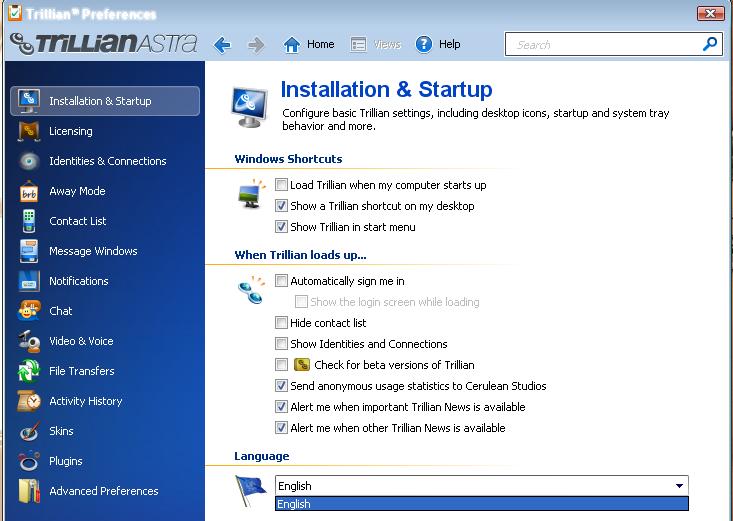The height and width of the screenshot is (521, 733).
Task: Click the Windows Shortcuts section heading
Action: (x=288, y=159)
